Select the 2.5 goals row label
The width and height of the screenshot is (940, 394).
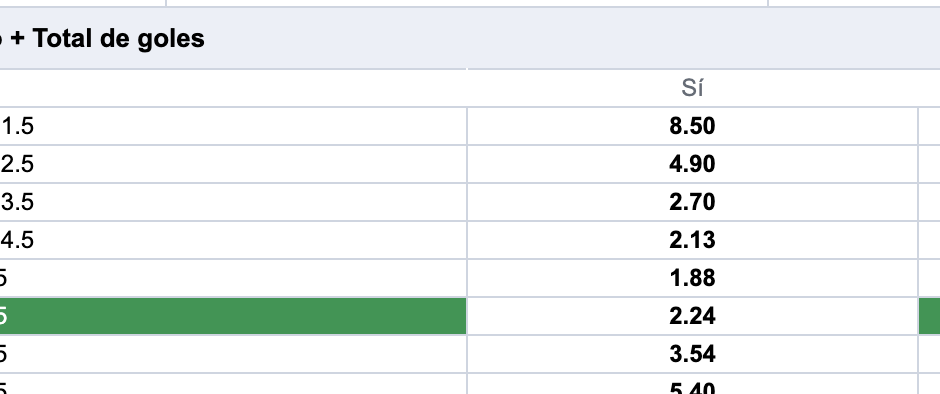pyautogui.click(x=233, y=164)
